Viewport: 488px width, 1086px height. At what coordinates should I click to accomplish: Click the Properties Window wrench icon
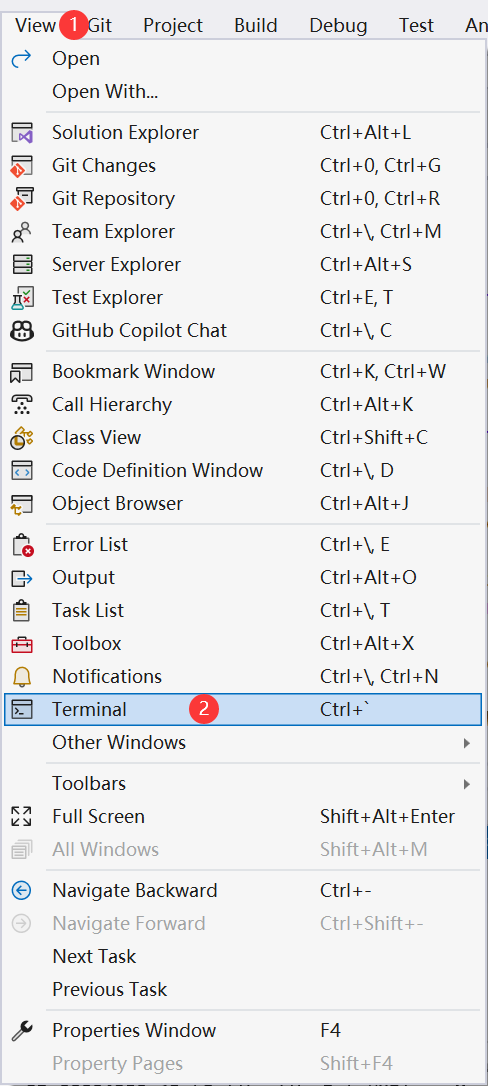click(22, 1031)
